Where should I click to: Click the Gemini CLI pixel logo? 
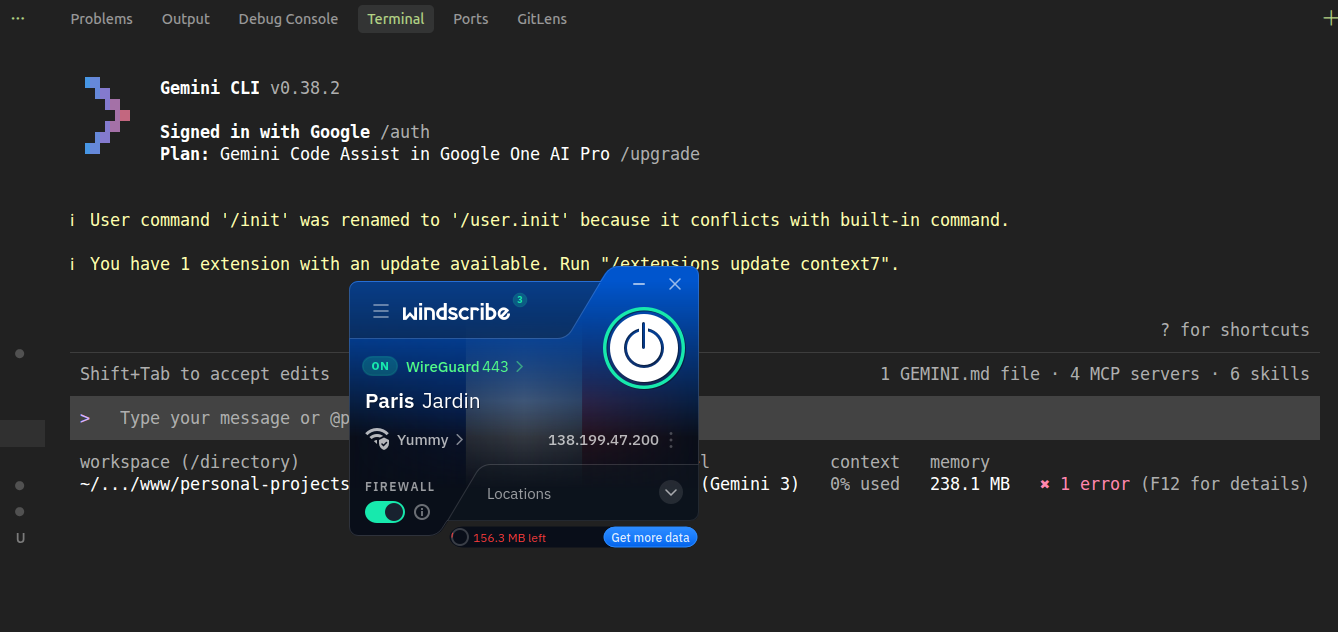(x=107, y=115)
